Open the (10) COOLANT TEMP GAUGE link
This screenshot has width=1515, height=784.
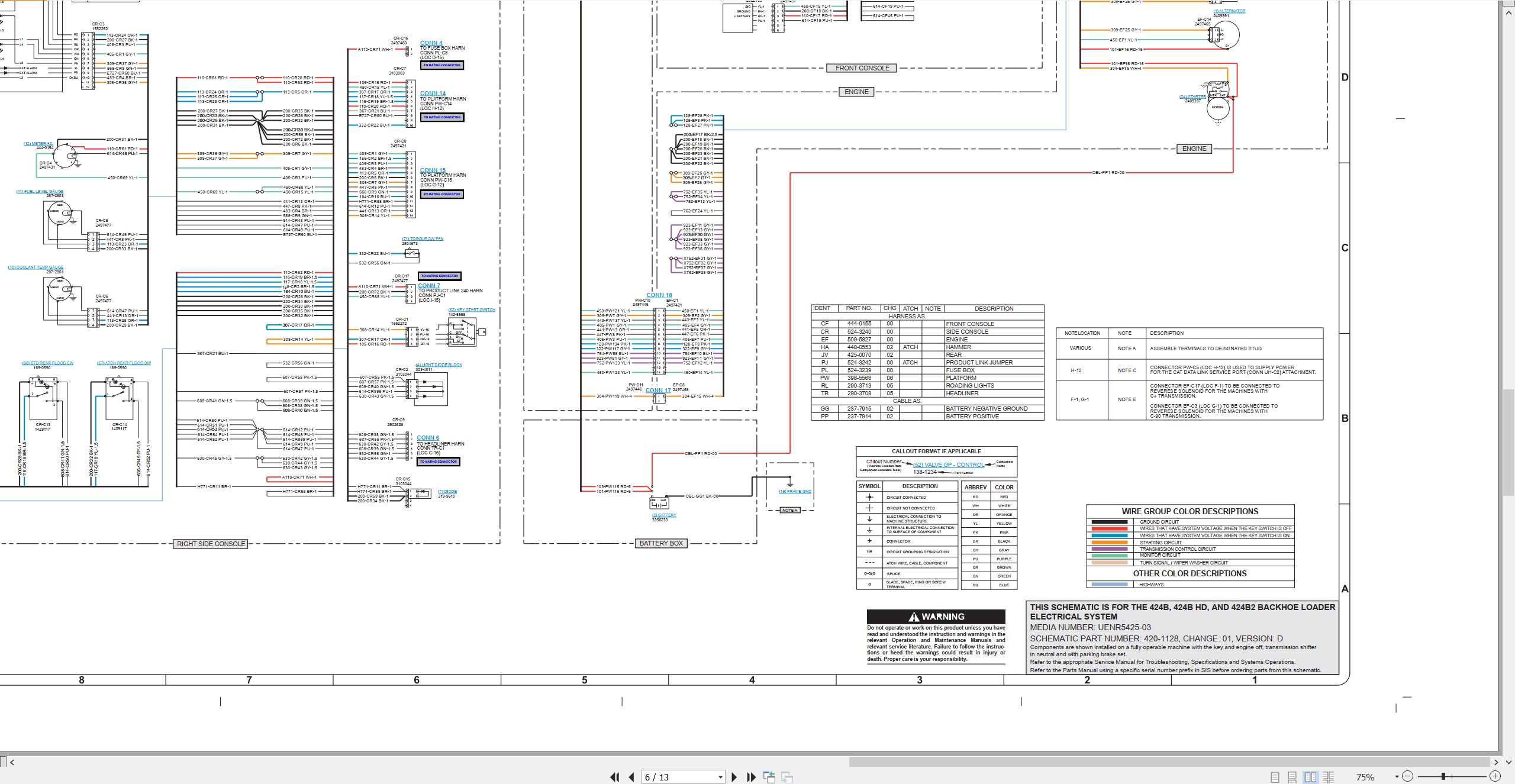(36, 267)
